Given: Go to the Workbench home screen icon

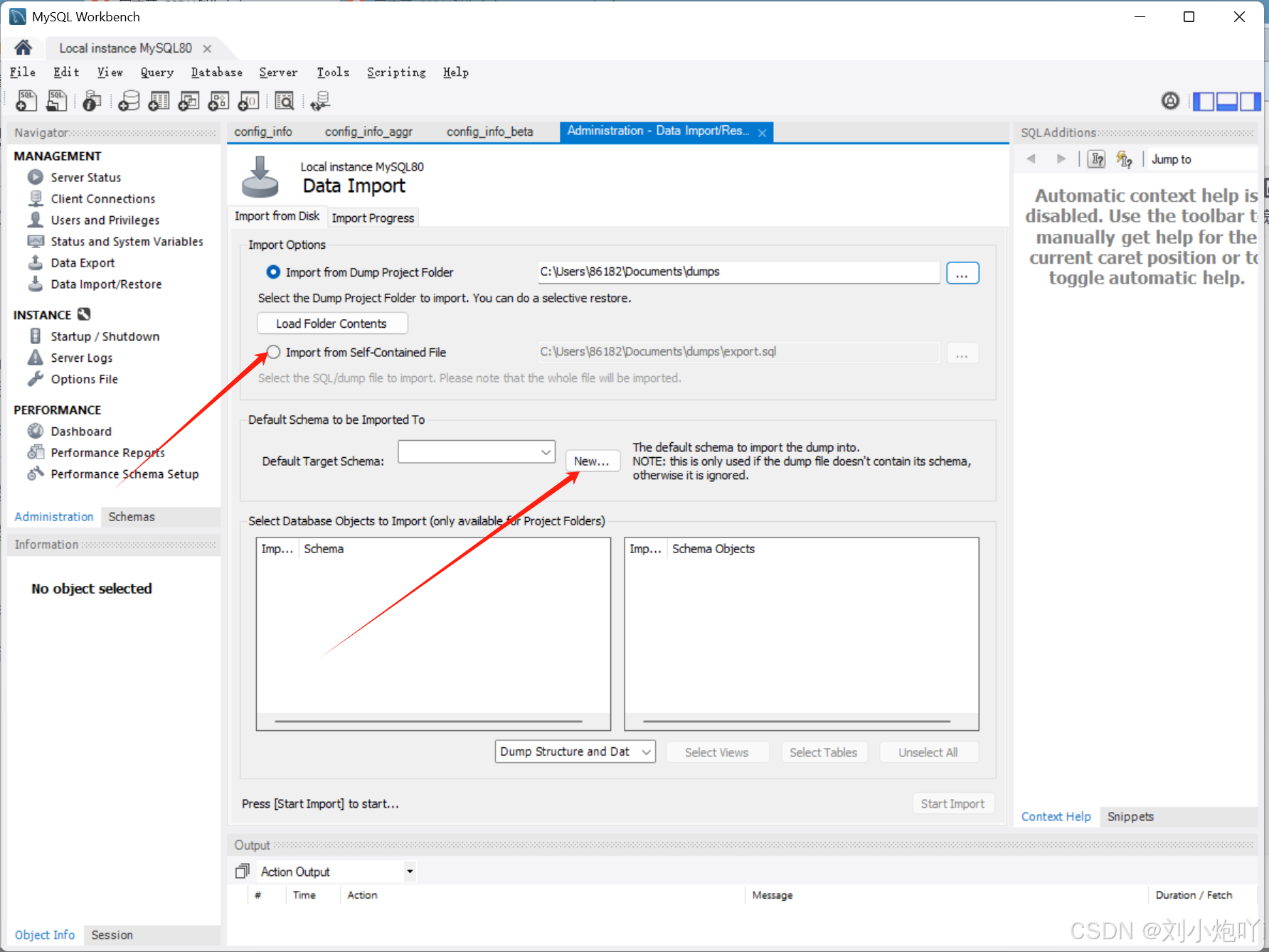Looking at the screenshot, I should 23,48.
